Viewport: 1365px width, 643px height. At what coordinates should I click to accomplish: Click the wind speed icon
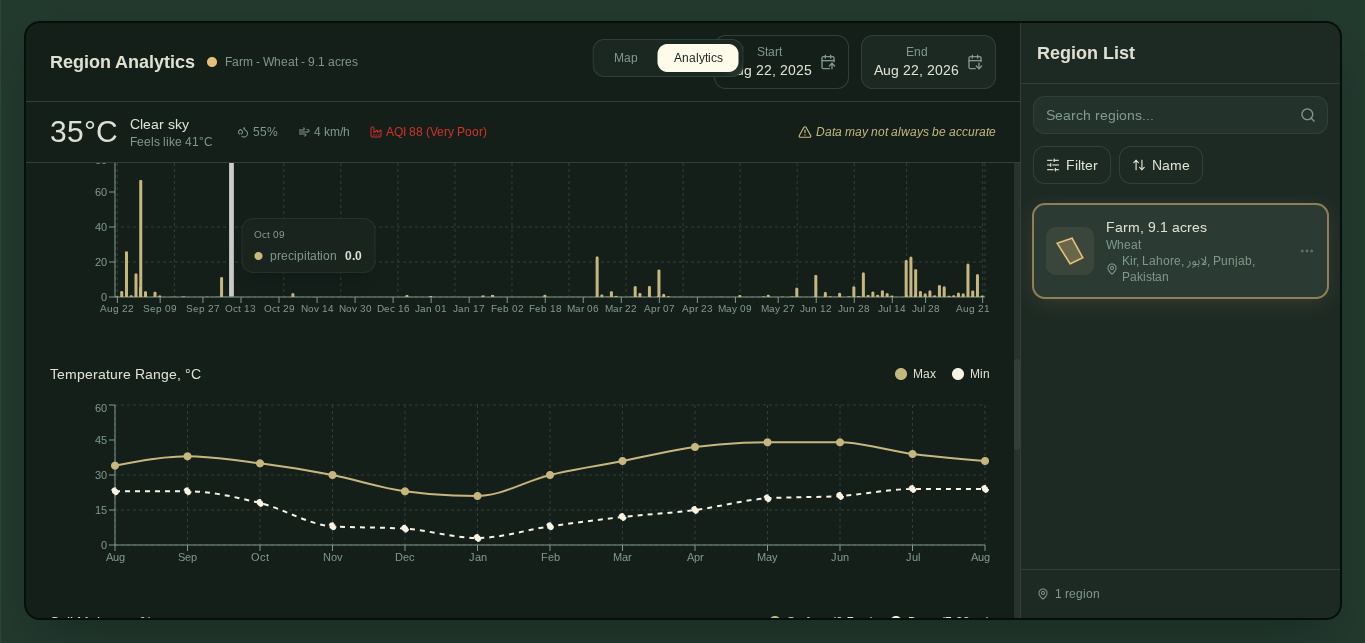304,132
